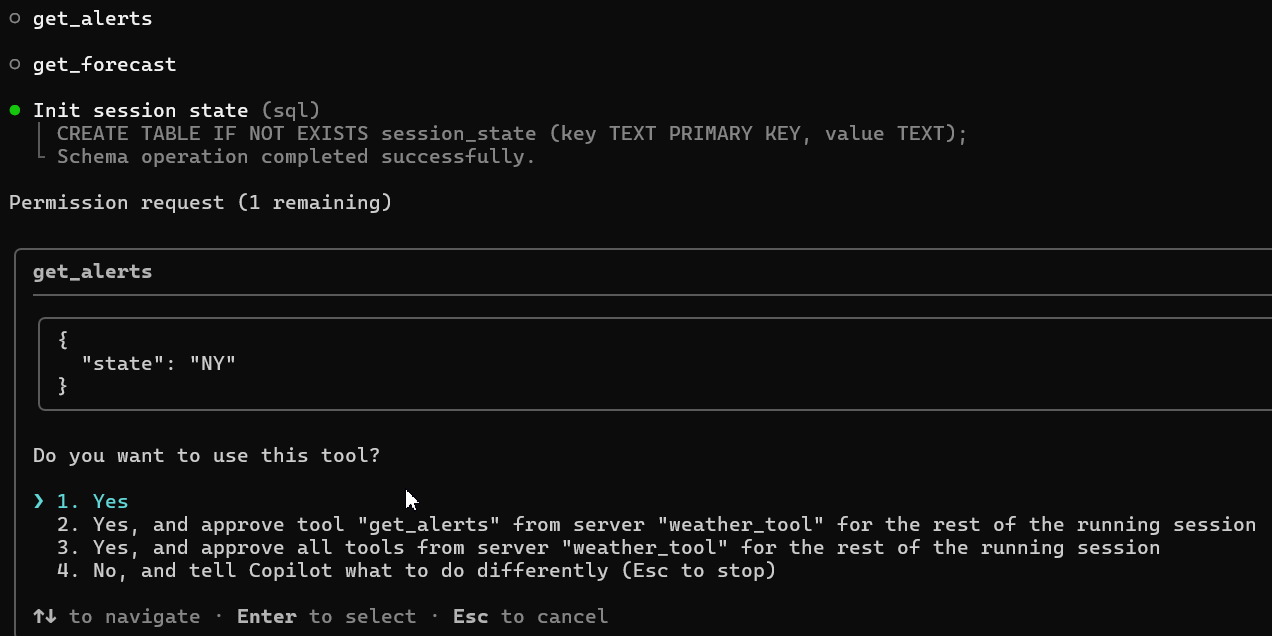
Task: Click the CREATE TABLE SQL statement line
Action: [512, 133]
